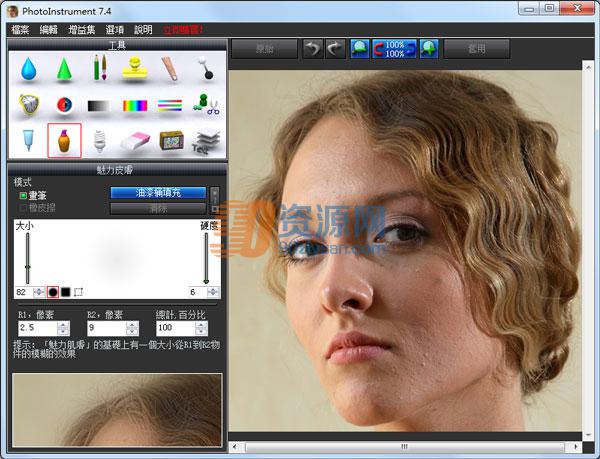Click the horizontal scrollbar right arrow

(x=575, y=447)
